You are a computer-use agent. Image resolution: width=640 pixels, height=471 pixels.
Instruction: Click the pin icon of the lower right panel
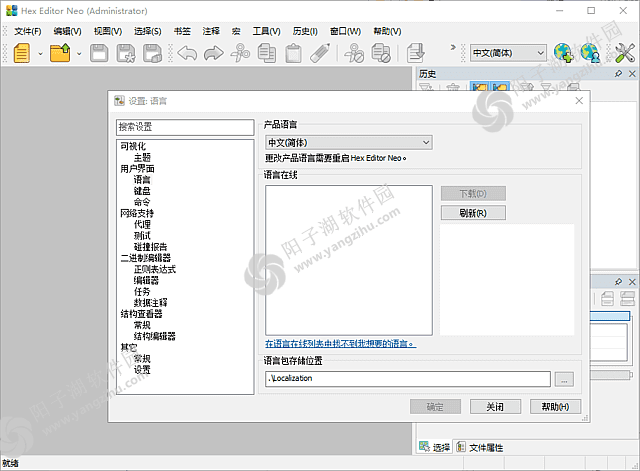point(618,282)
